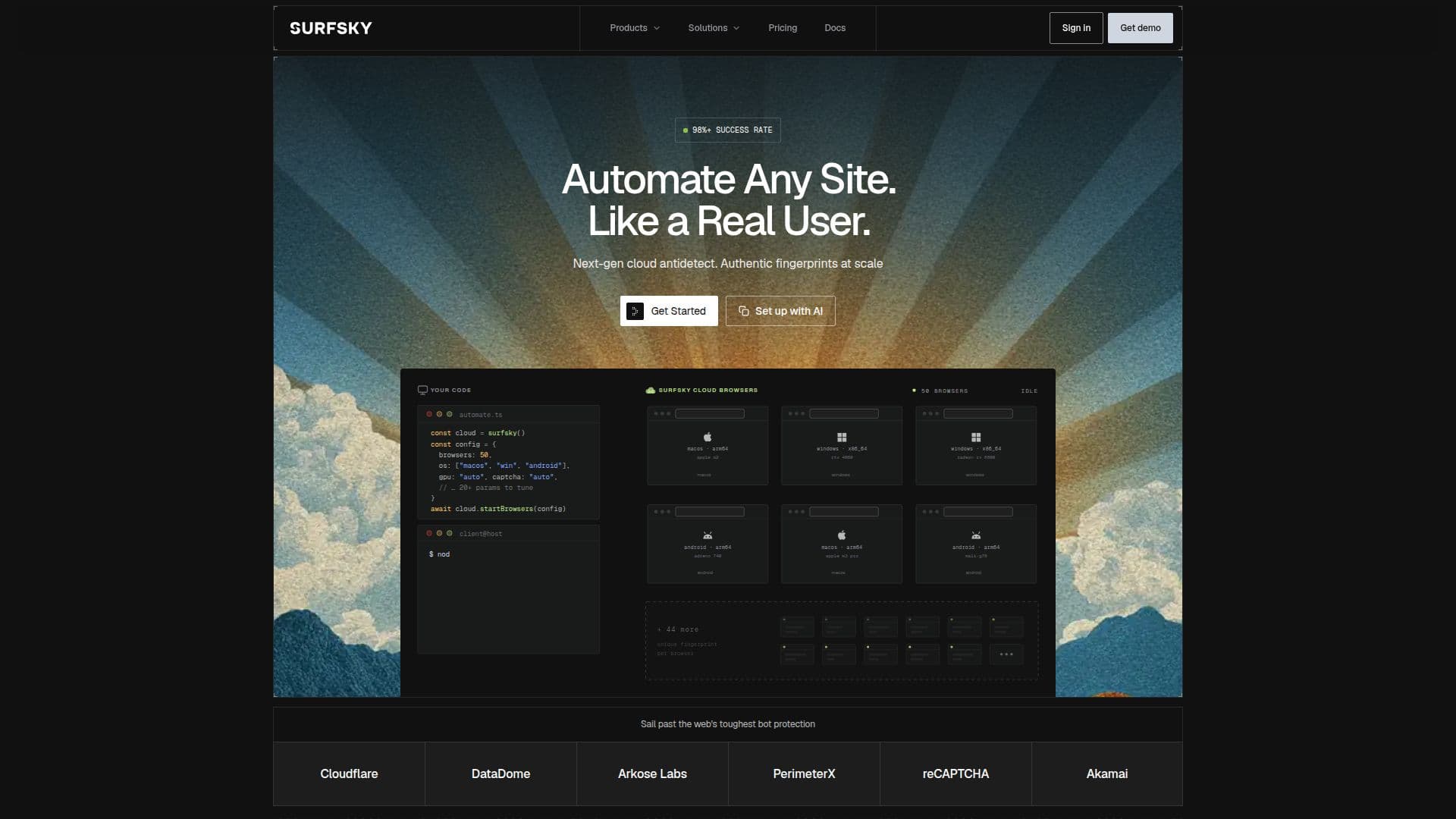1456x819 pixels.
Task: Click the three-dots tile in the 44 more box
Action: (1006, 654)
